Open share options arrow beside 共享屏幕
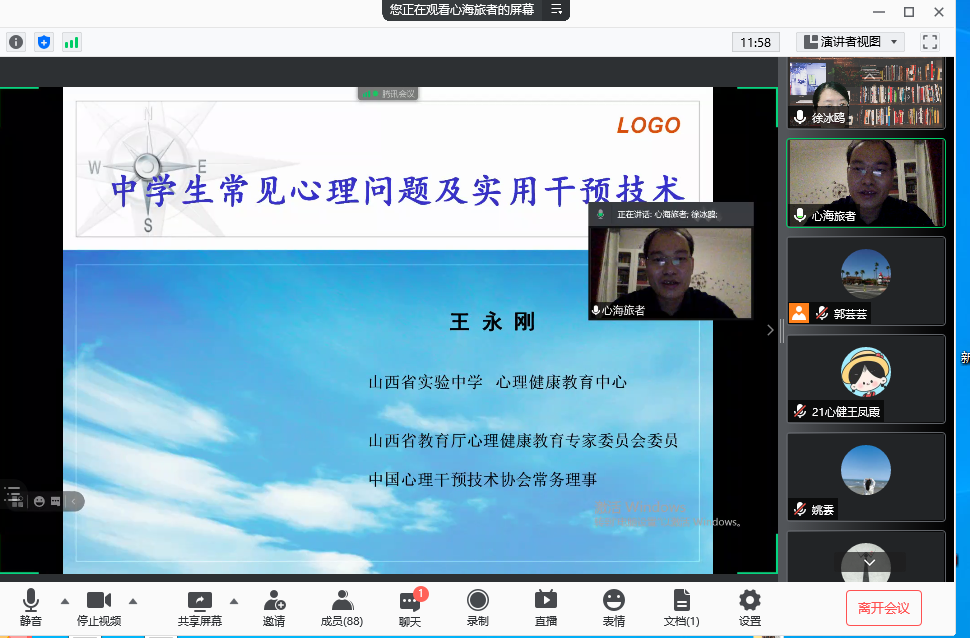Screen dimensions: 970x638 234,600
